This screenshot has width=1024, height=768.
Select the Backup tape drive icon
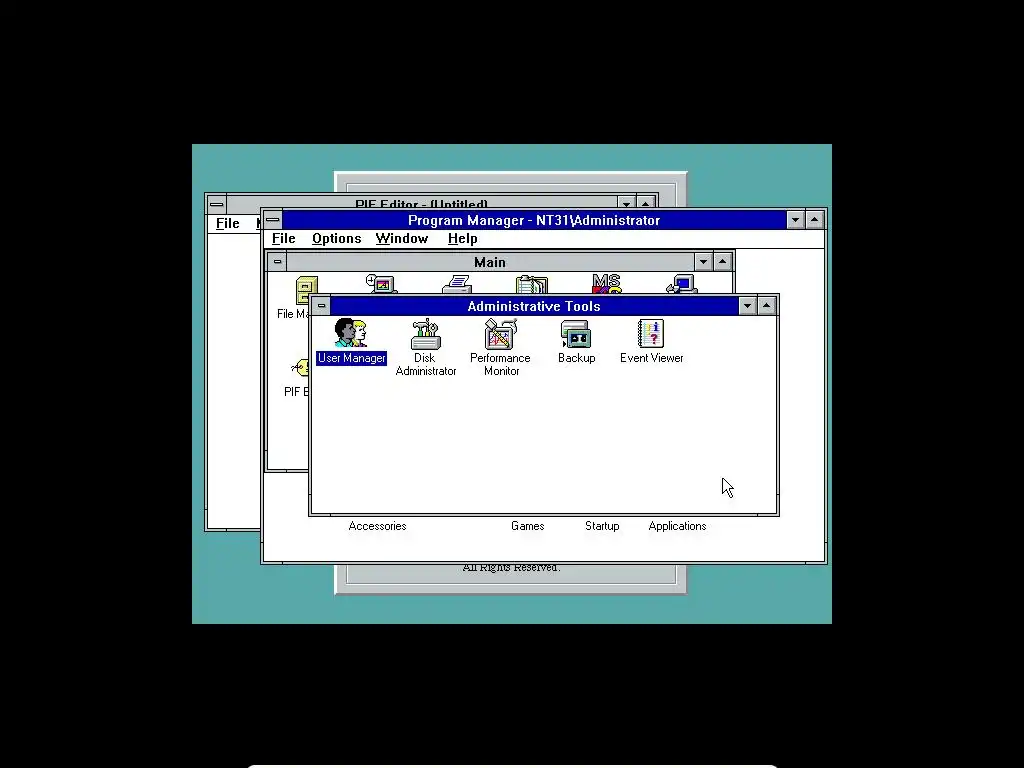point(576,334)
